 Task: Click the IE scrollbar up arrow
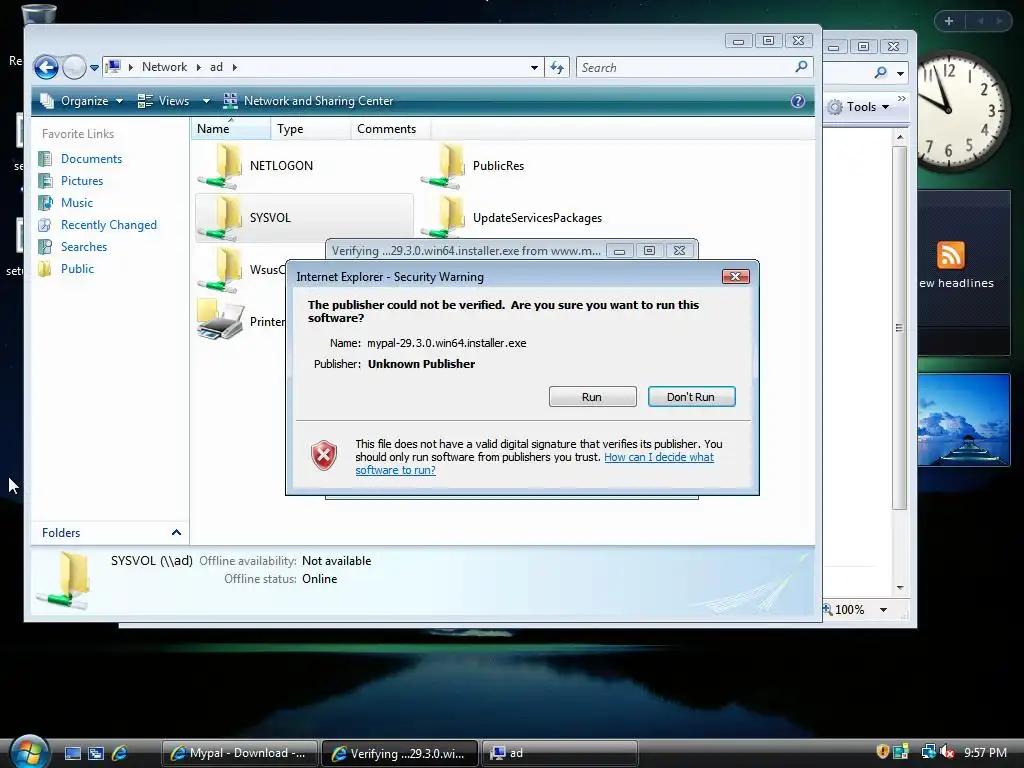point(900,137)
